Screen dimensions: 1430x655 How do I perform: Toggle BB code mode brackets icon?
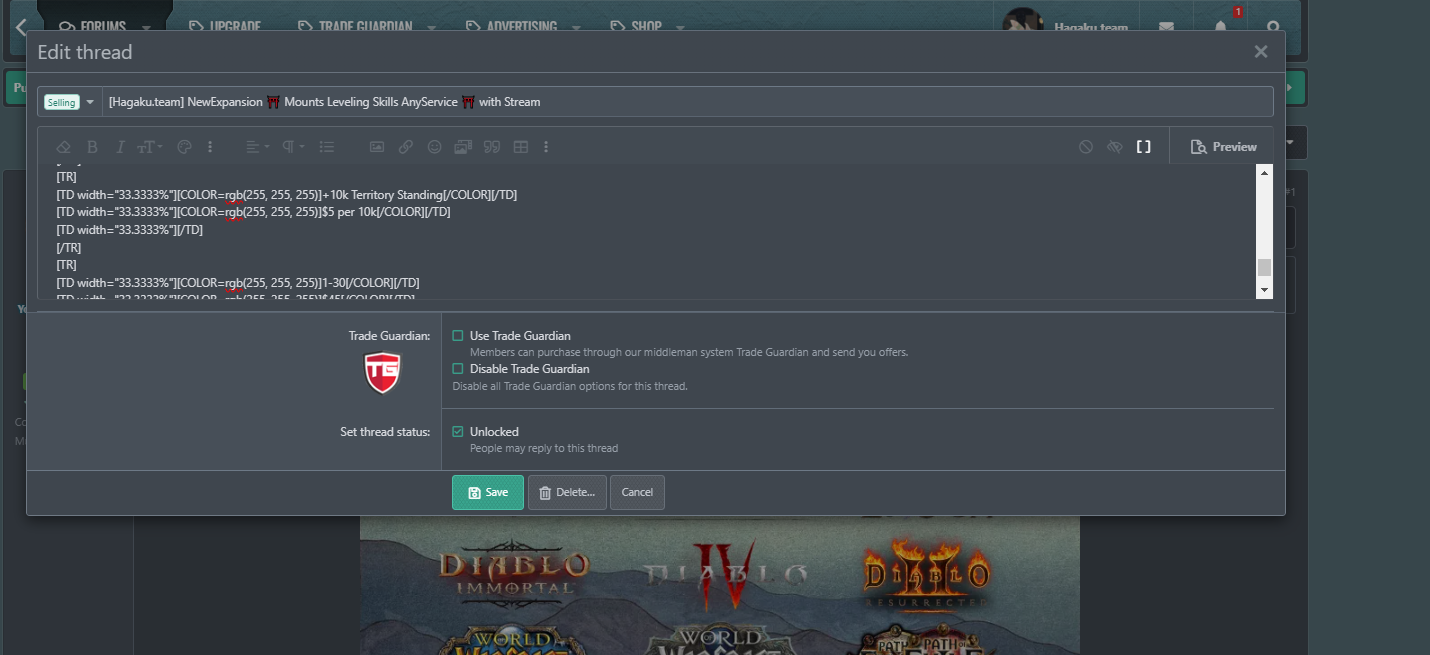1143,147
